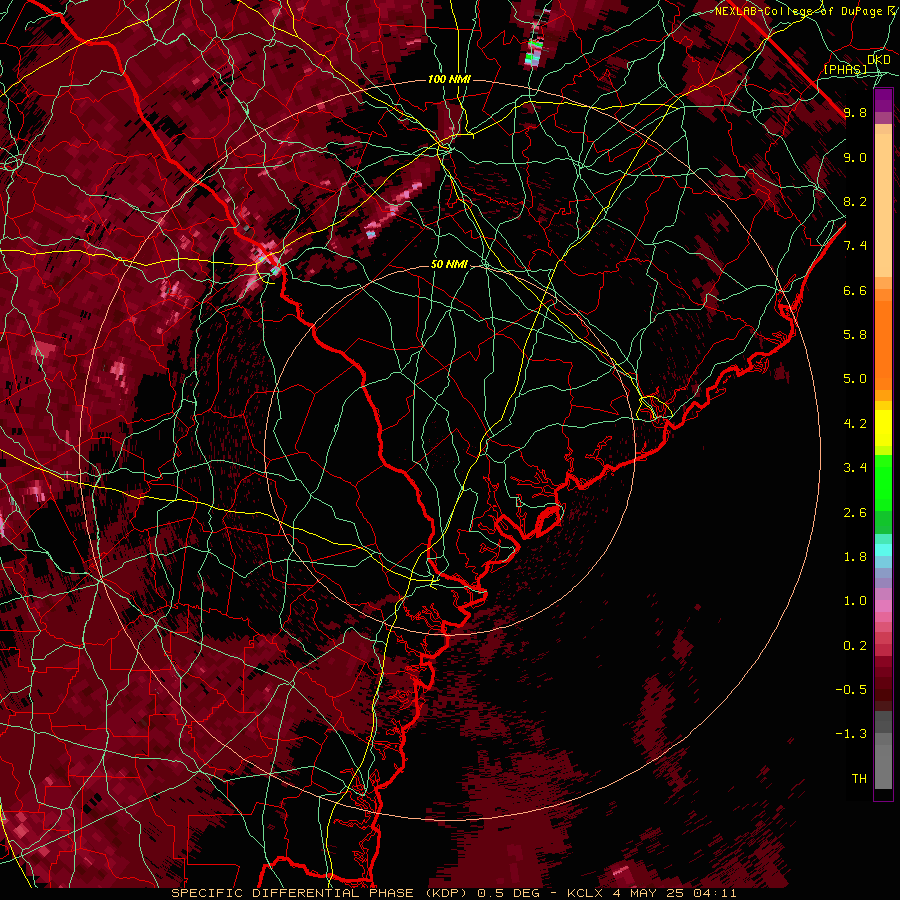Click the 4.2 value on the color scale
This screenshot has height=900, width=900.
coord(855,424)
